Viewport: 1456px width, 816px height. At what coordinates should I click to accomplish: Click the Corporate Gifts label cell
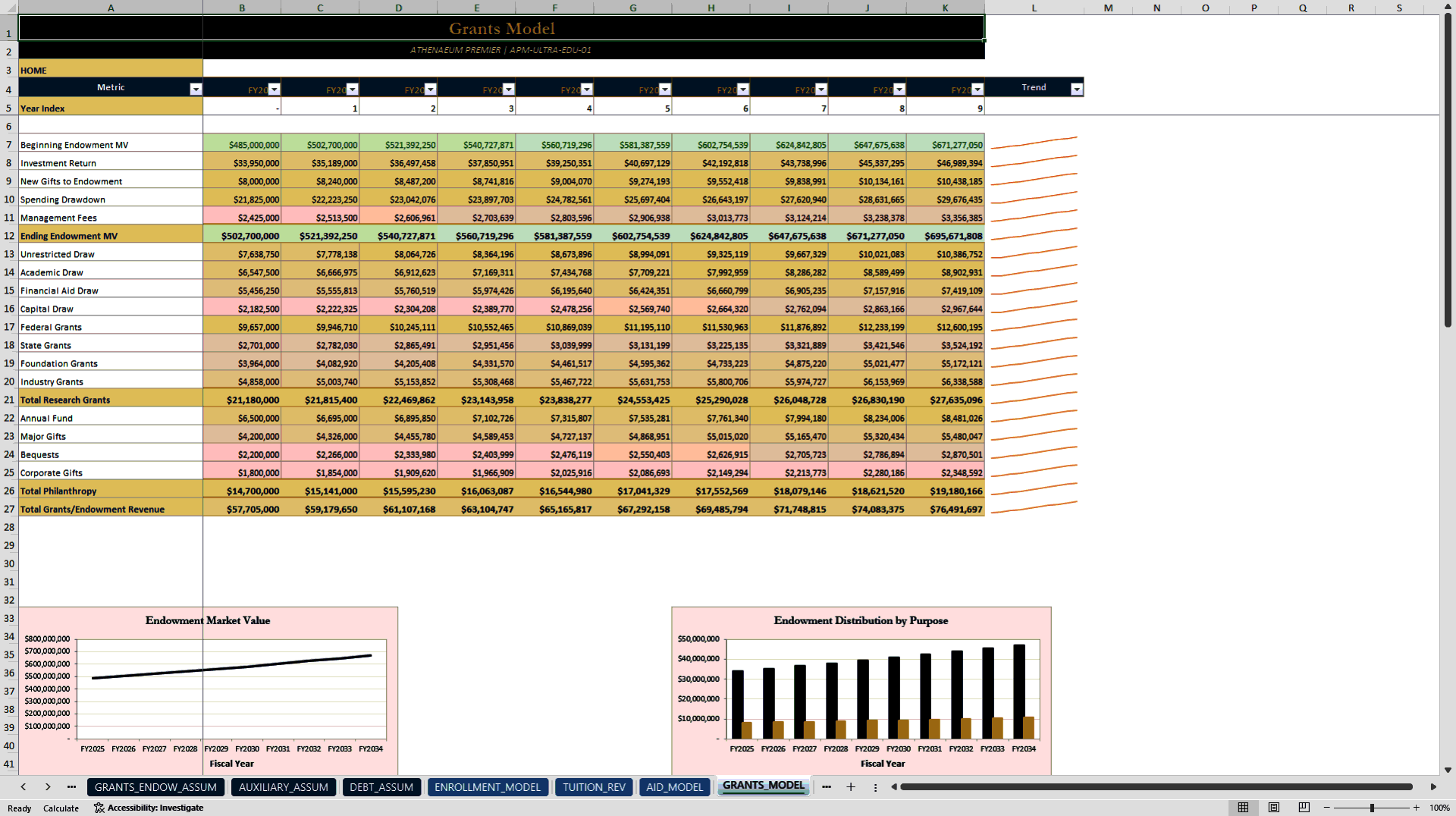coord(111,472)
